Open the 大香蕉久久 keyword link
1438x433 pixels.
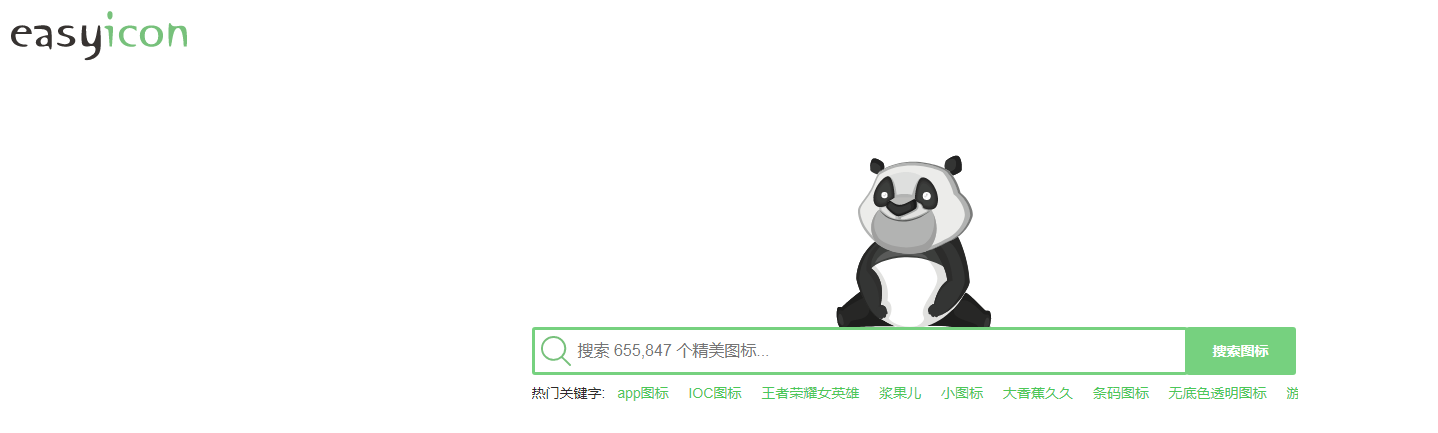click(1038, 394)
